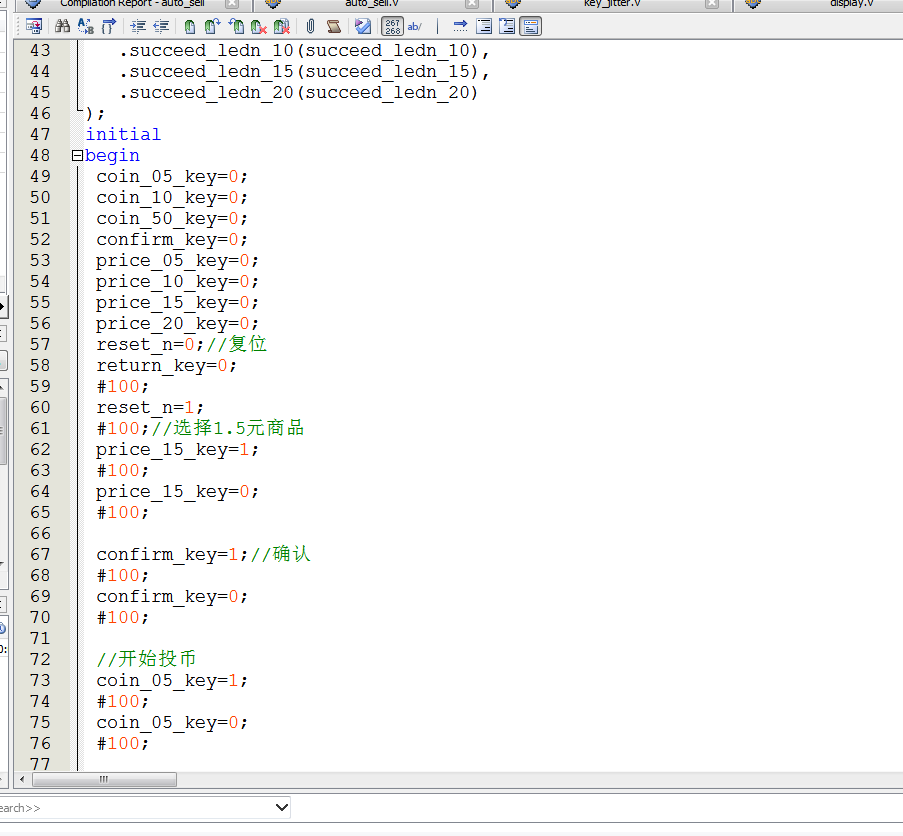This screenshot has height=836, width=903.
Task: Click the first indent guide page icon
Action: [x=484, y=26]
